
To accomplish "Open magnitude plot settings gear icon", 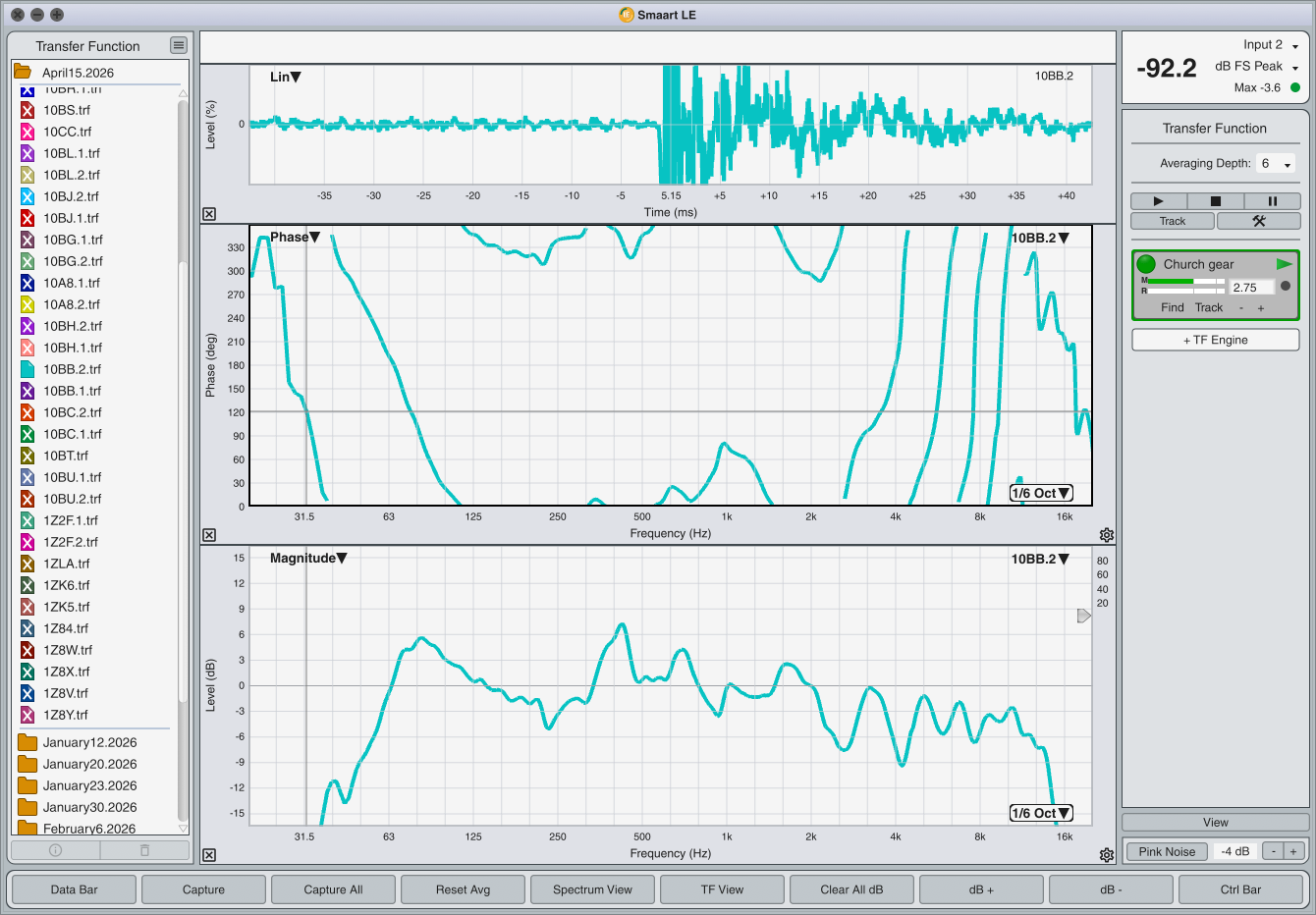I will (1107, 855).
